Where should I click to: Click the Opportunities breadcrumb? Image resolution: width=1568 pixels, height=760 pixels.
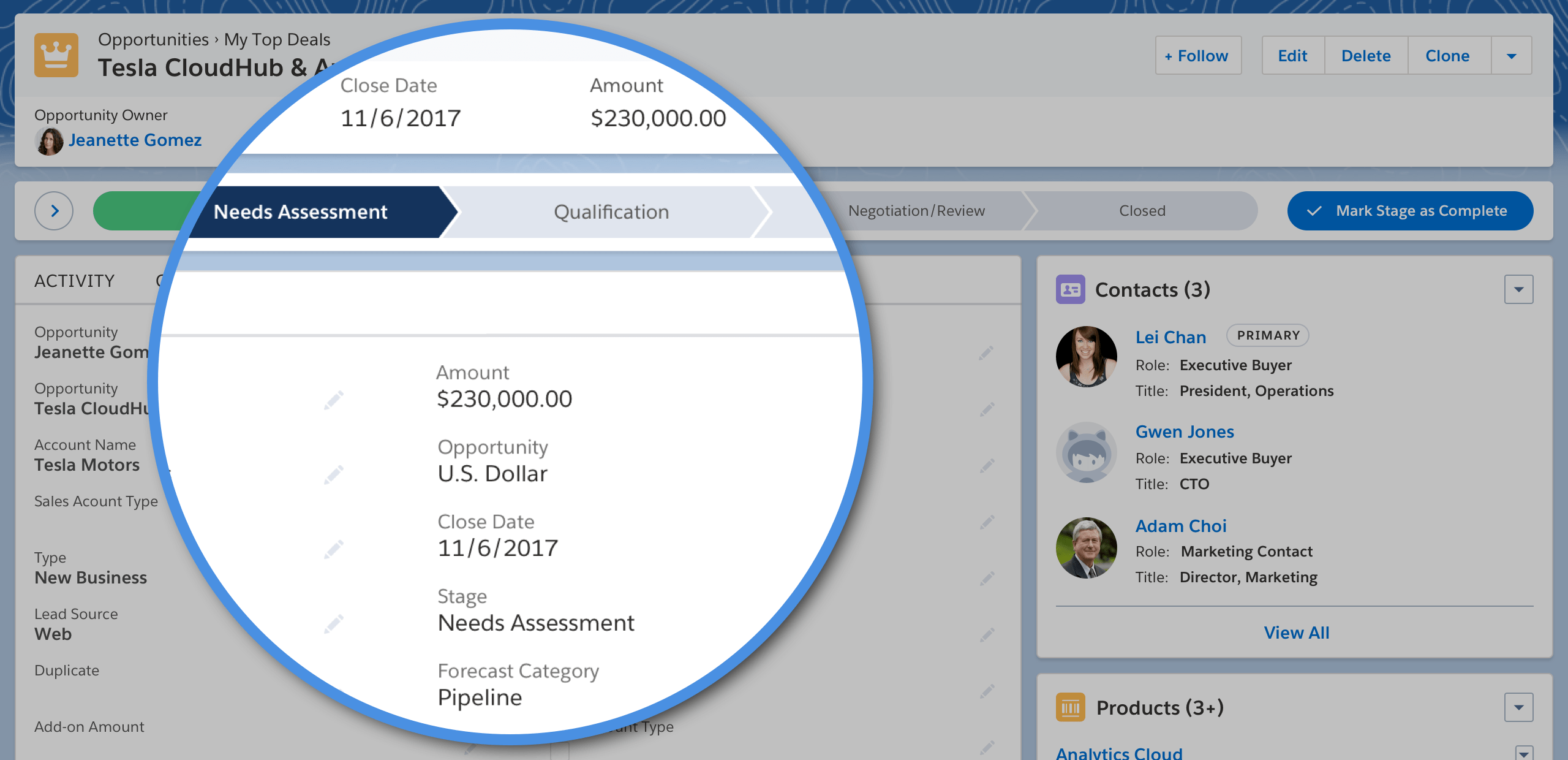click(153, 39)
